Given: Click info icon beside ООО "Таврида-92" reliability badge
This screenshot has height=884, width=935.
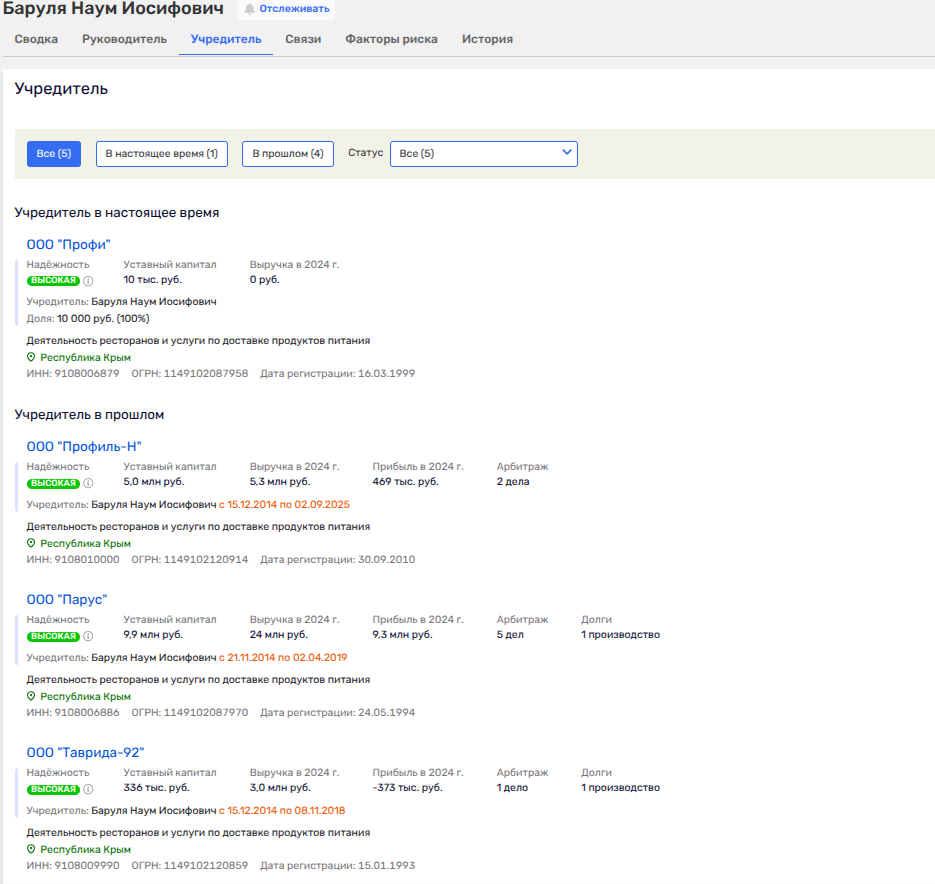Looking at the screenshot, I should coord(88,789).
